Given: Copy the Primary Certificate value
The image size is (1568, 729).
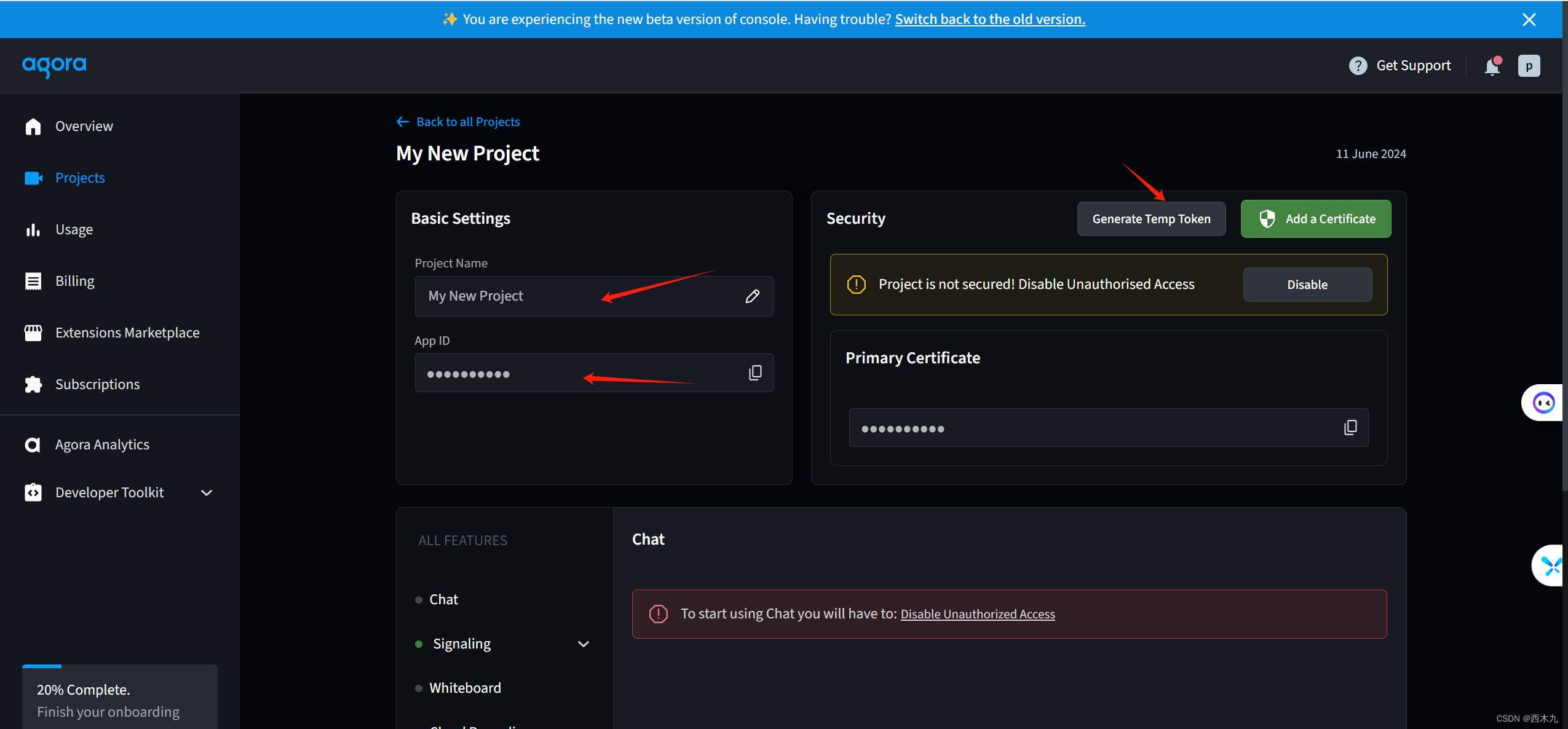Looking at the screenshot, I should tap(1350, 428).
